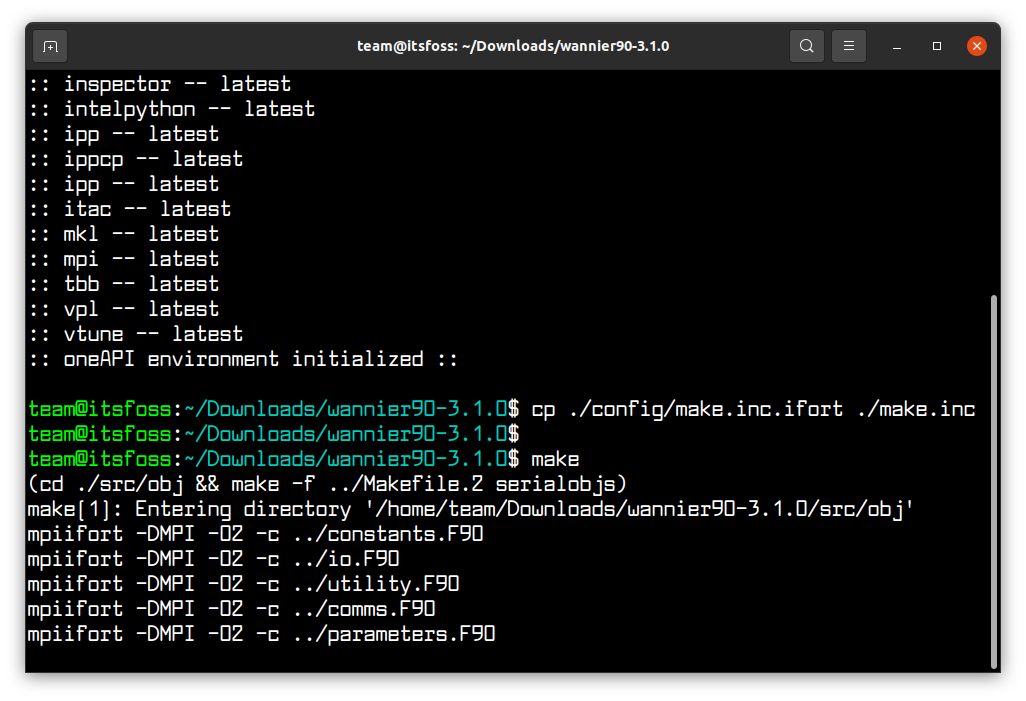Viewport: 1026px width, 701px height.
Task: Click the filename ../parameters.F90
Action: (393, 633)
